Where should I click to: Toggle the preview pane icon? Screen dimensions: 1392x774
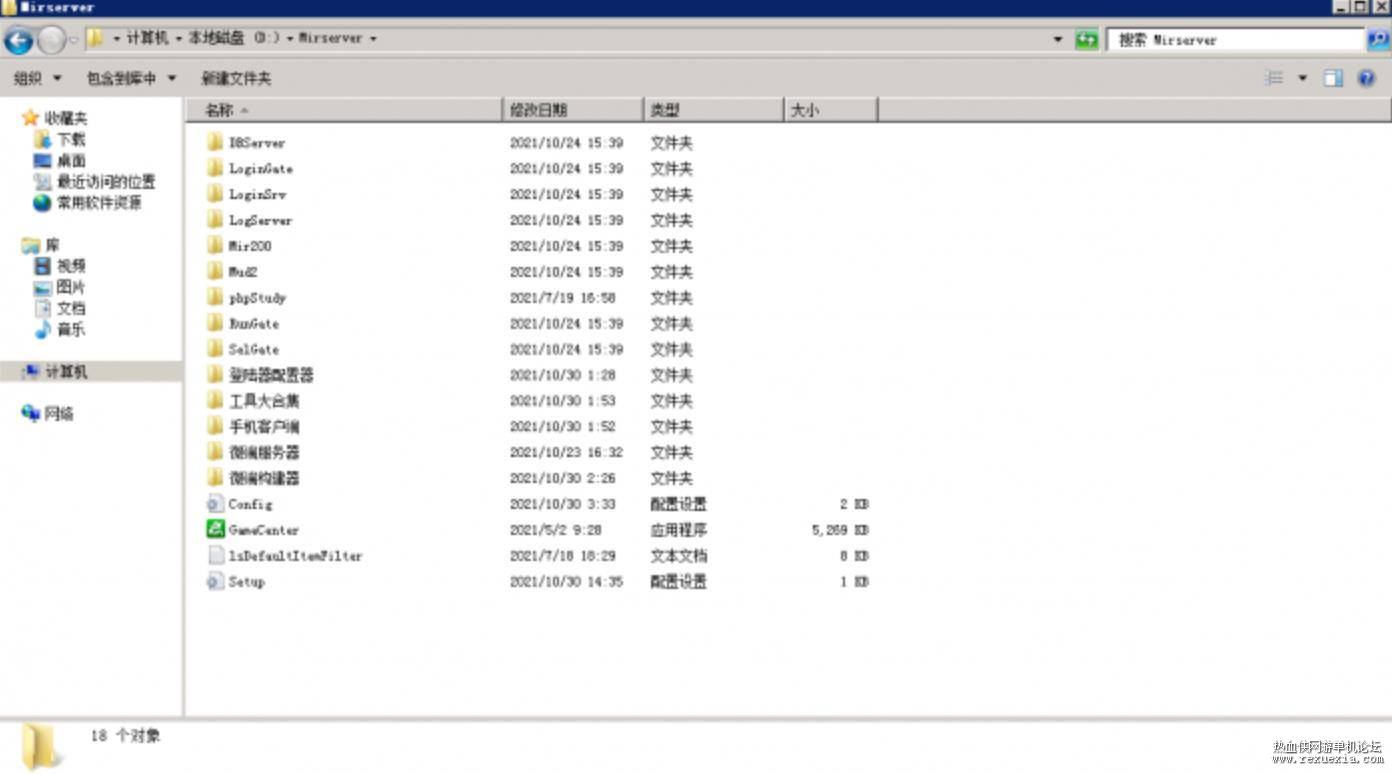(1333, 78)
